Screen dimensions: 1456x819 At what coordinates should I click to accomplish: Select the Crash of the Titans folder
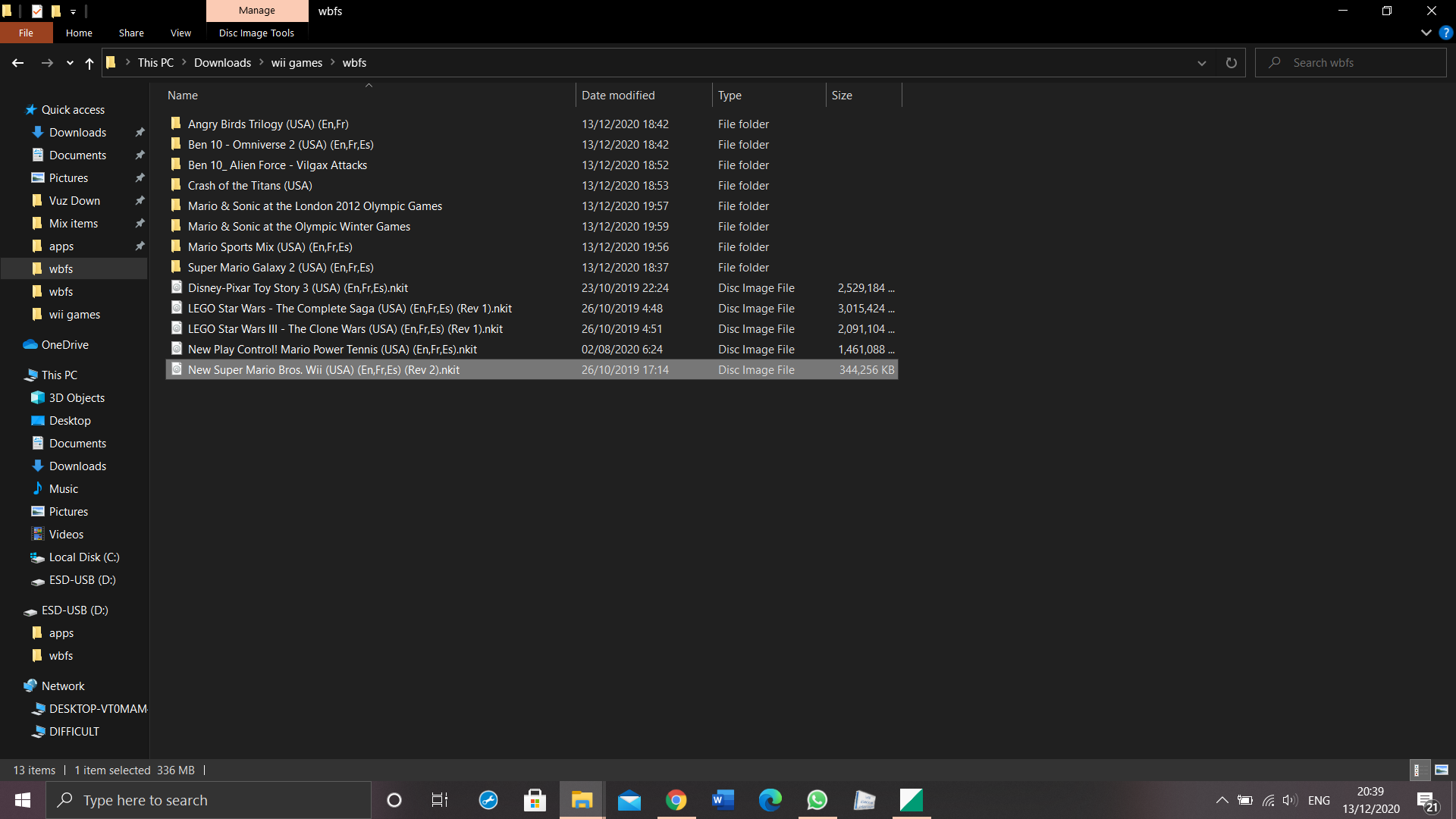click(532, 185)
